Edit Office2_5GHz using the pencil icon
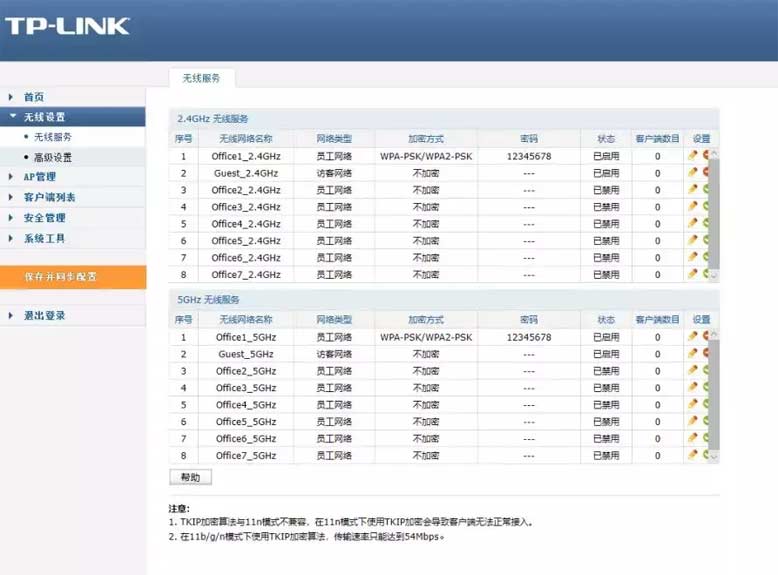 [x=693, y=370]
